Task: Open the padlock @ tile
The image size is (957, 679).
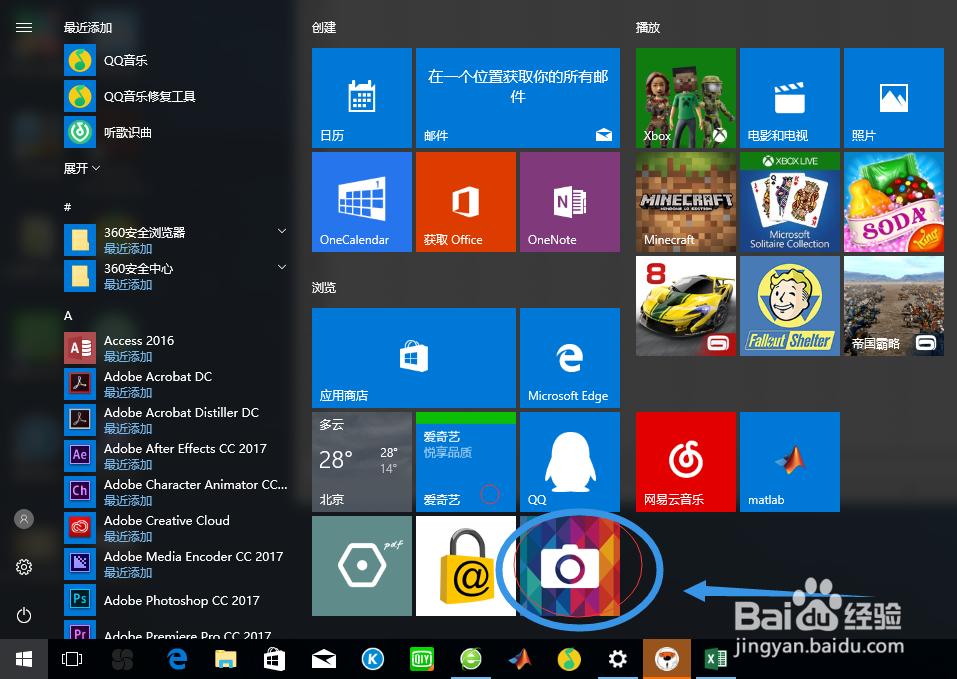Action: pos(466,566)
